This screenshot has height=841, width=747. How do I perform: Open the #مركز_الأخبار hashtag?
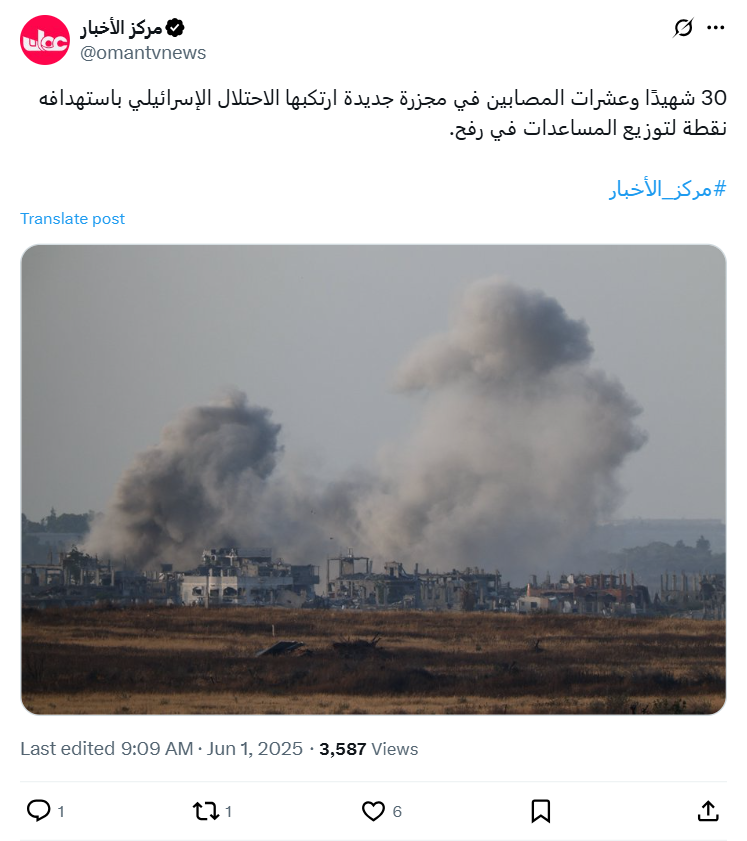coord(667,189)
